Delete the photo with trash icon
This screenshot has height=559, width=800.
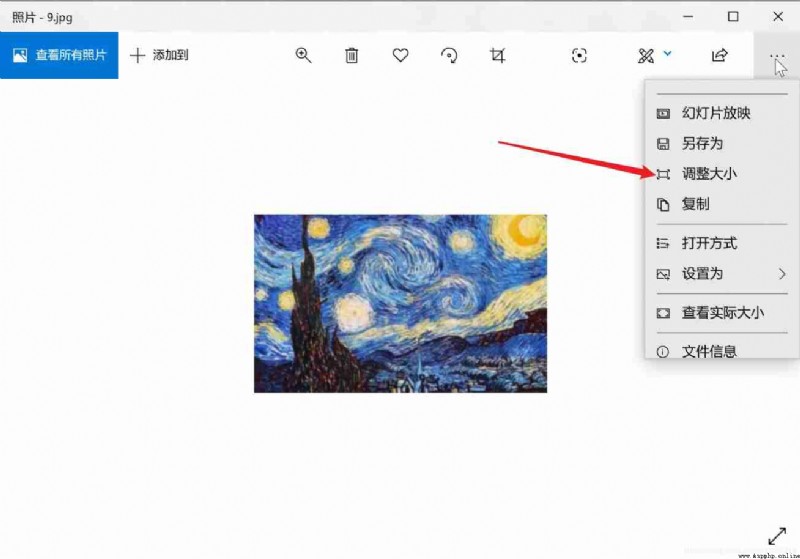click(x=352, y=55)
